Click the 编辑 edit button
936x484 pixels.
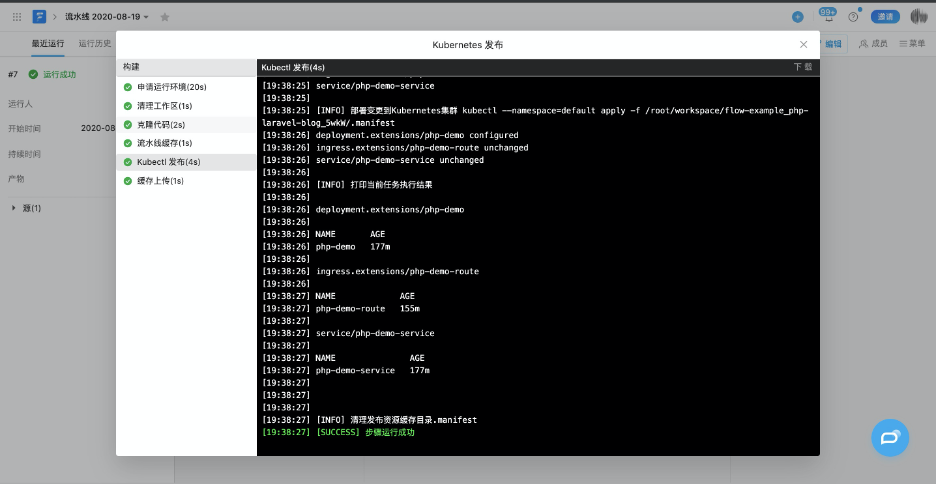(833, 44)
